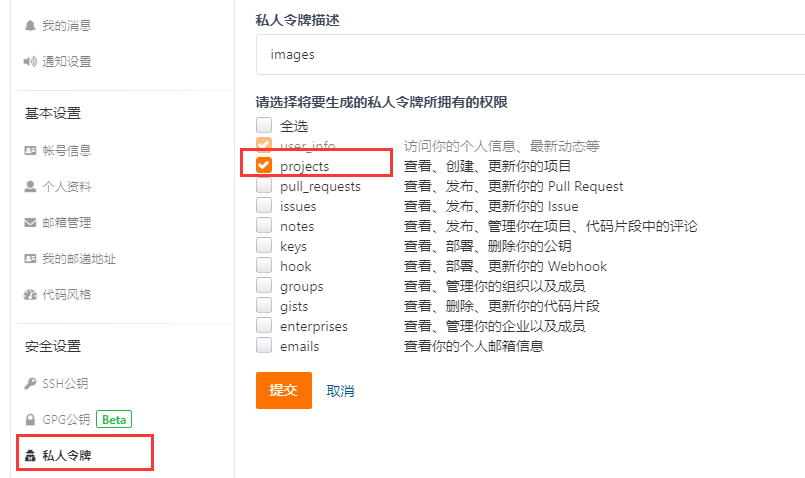Click the person icon beside 个人资料
Viewport: 805px width, 478px height.
click(30, 186)
